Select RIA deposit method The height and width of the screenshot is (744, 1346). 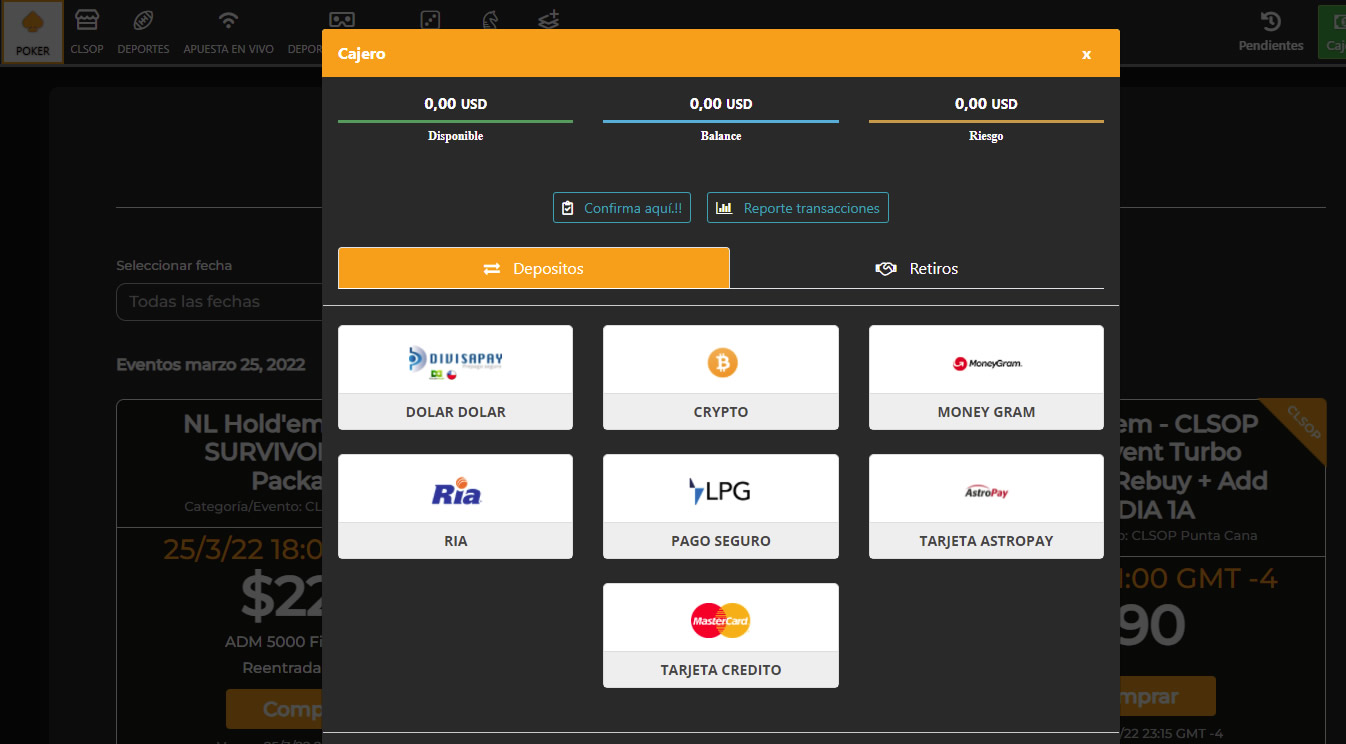[x=455, y=506]
